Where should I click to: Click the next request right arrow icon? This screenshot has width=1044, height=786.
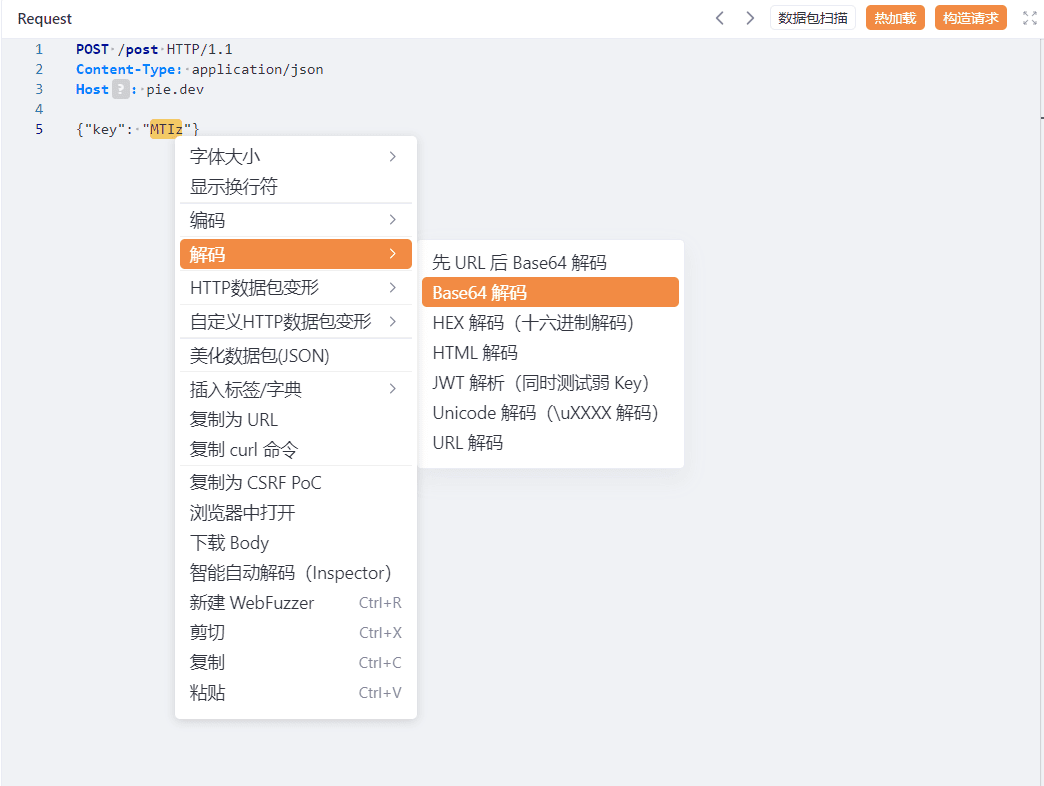click(750, 18)
